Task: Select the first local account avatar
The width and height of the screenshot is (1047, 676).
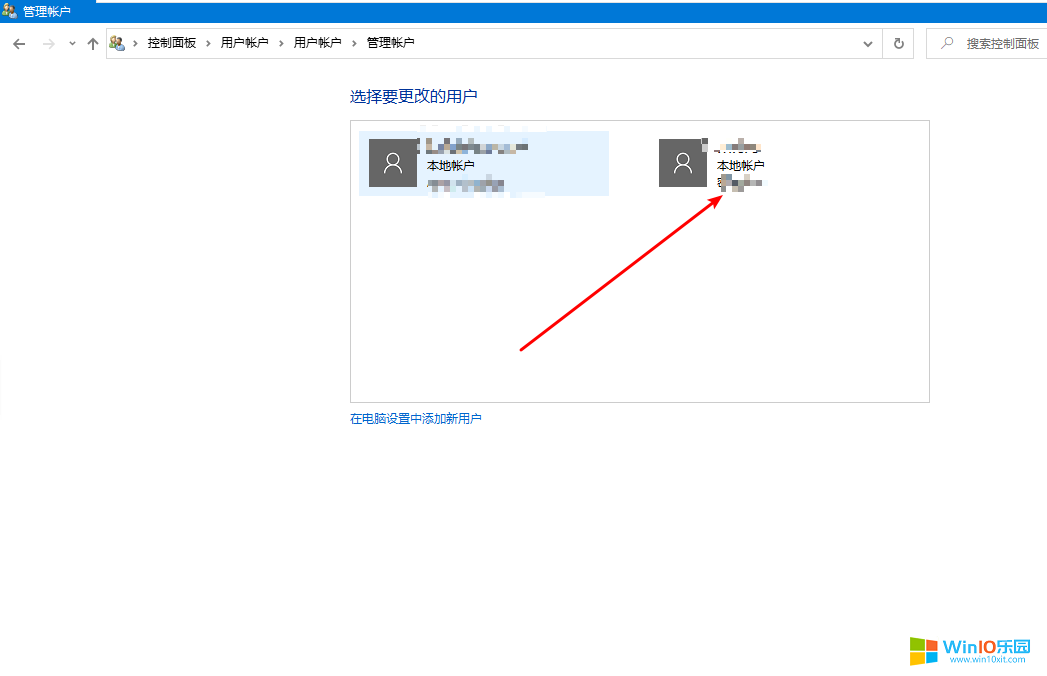Action: [393, 163]
